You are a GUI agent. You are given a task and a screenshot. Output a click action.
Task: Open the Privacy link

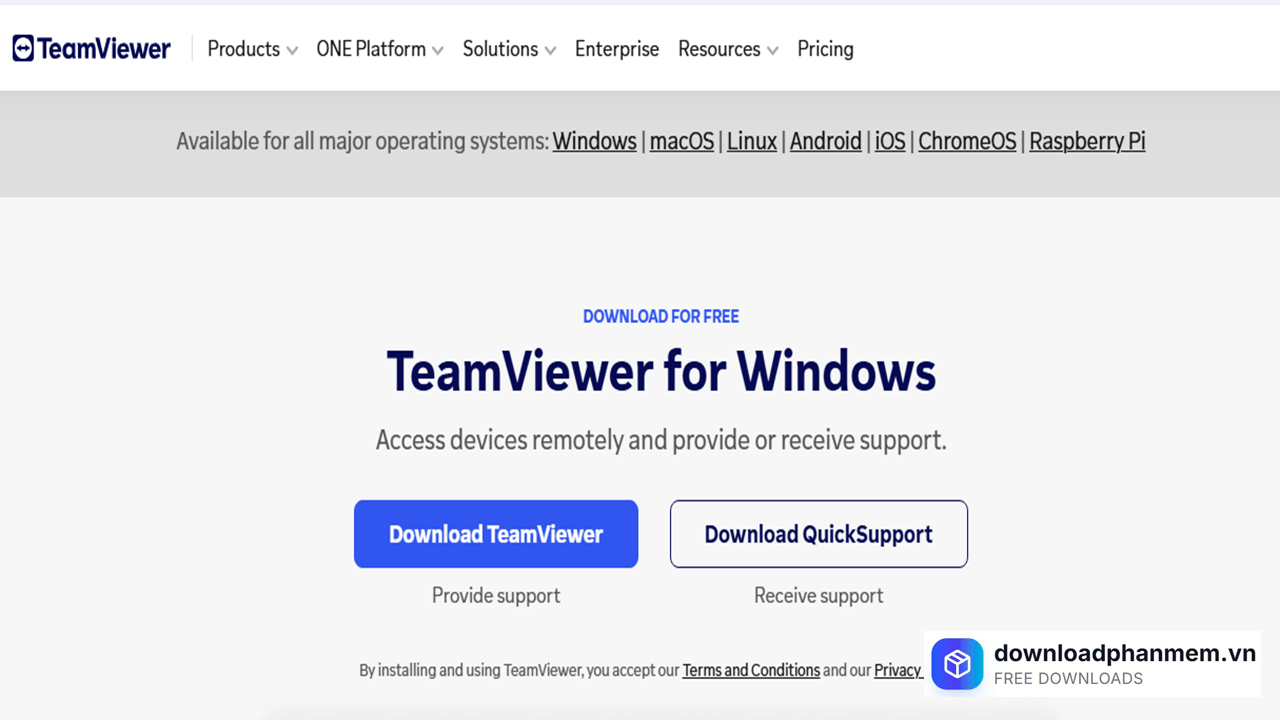898,670
